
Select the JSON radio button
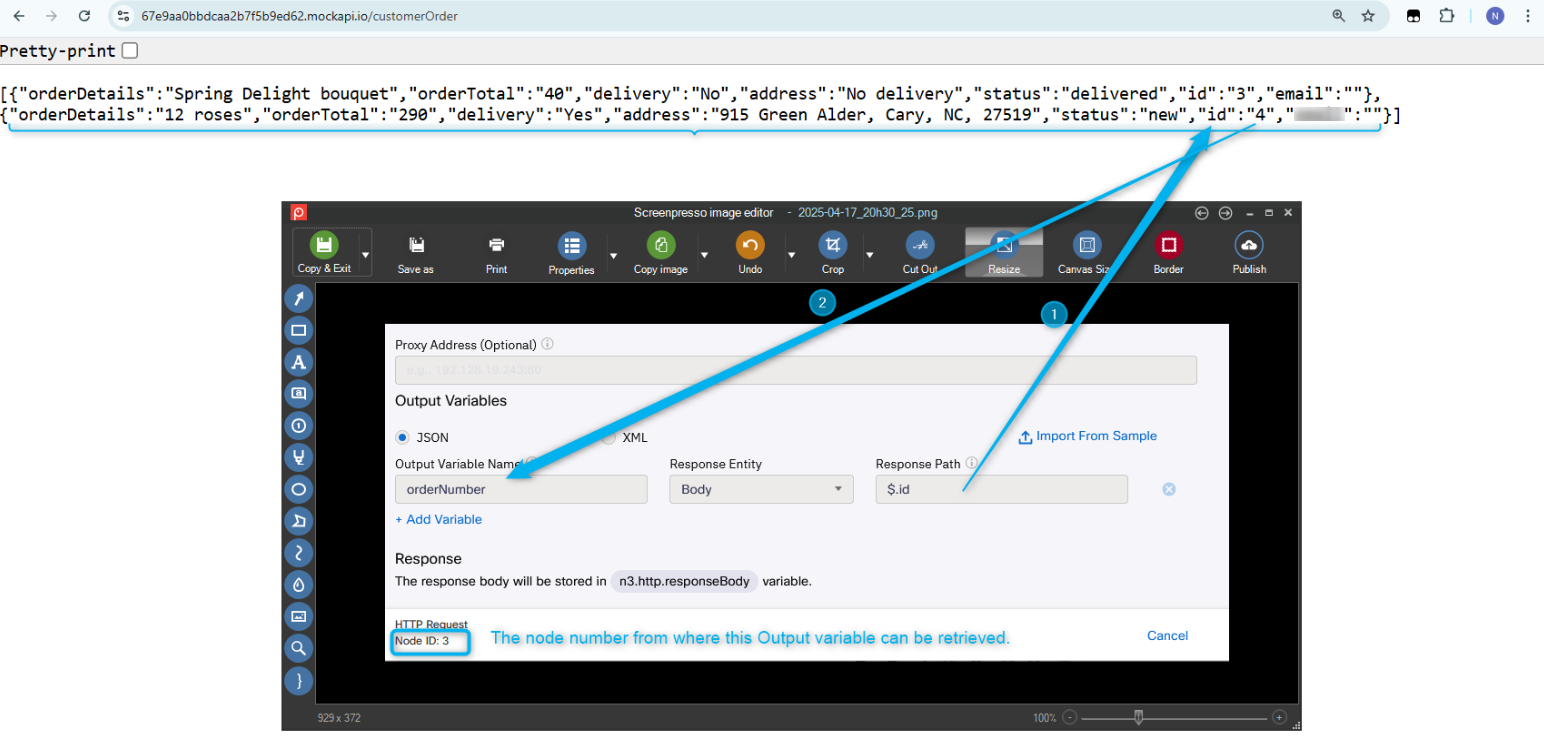[403, 437]
